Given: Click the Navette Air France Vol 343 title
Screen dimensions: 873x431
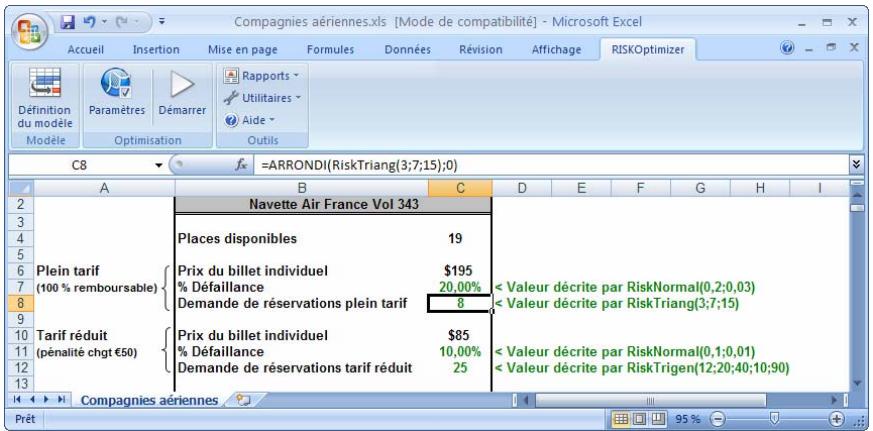Looking at the screenshot, I should [333, 204].
